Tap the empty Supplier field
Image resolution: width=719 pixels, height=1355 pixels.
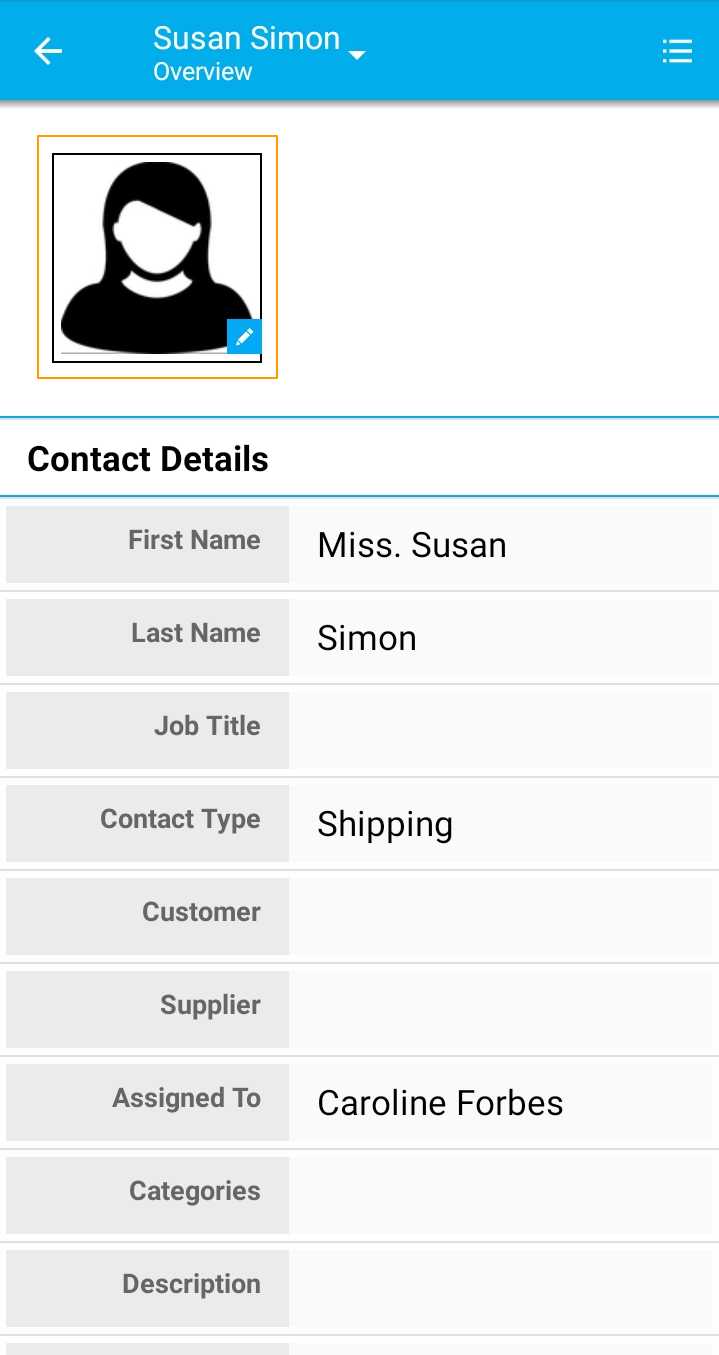500,1010
